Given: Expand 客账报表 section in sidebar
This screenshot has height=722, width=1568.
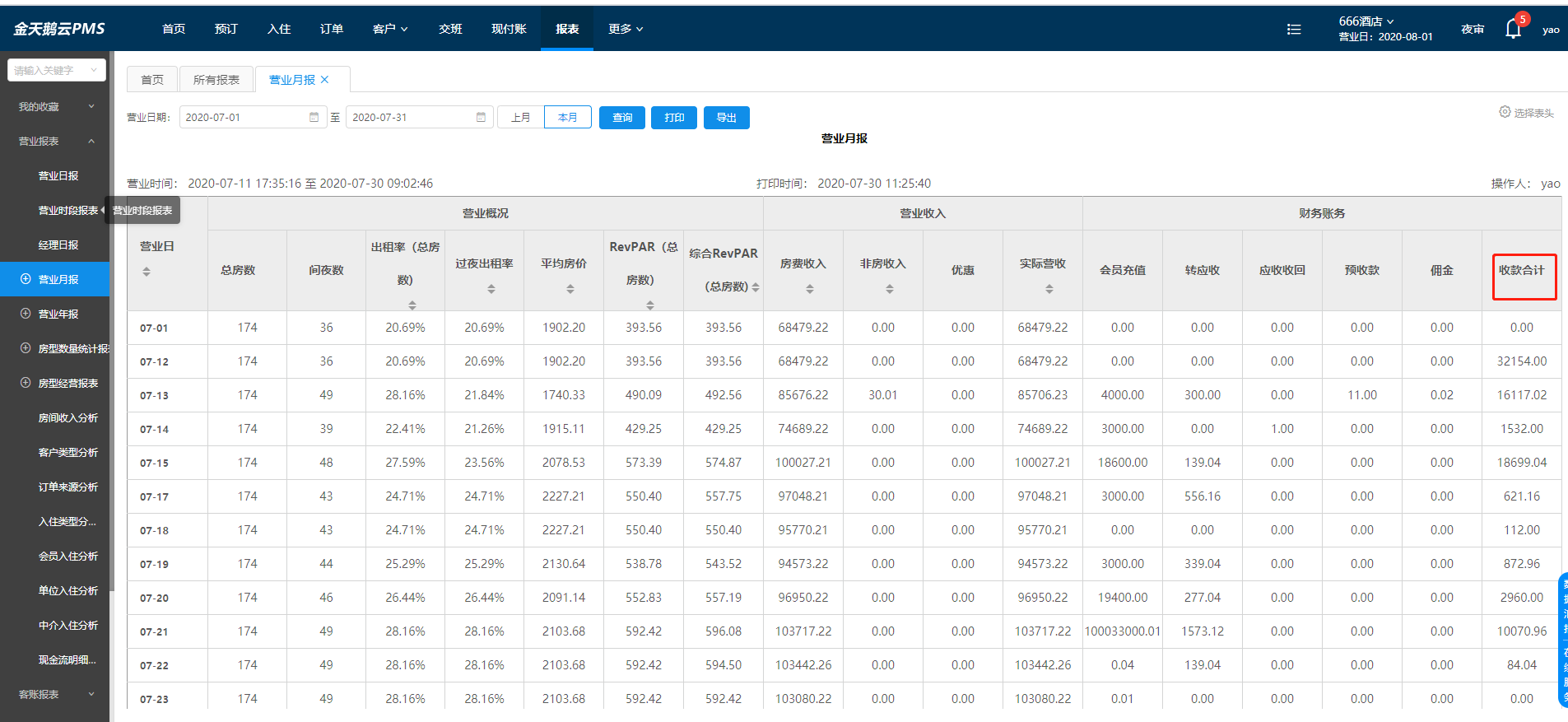Looking at the screenshot, I should coord(54,694).
